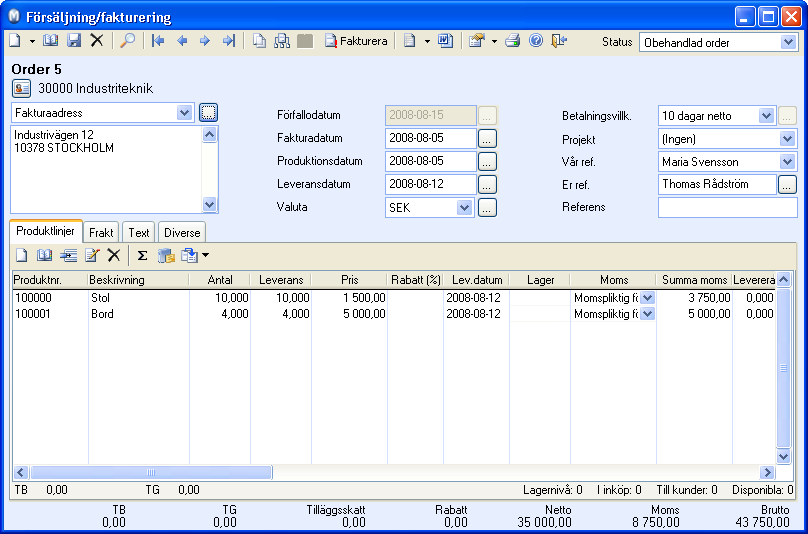This screenshot has height=534, width=808.
Task: Click the printer icon
Action: point(513,41)
